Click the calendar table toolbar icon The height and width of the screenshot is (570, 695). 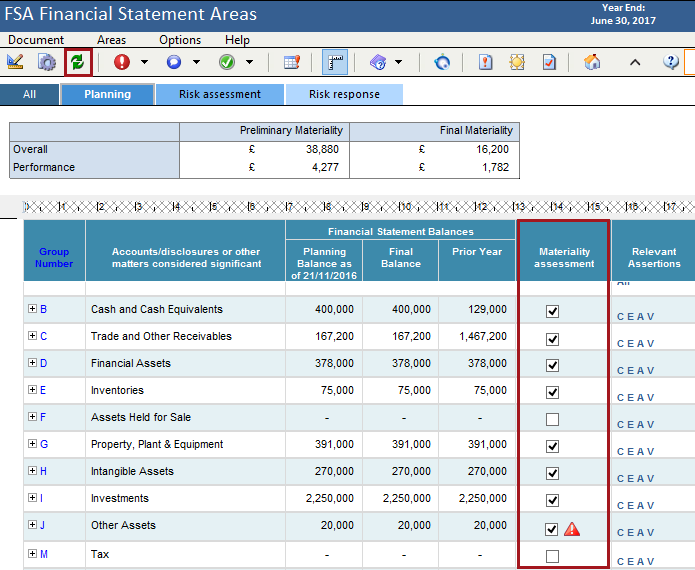[292, 62]
